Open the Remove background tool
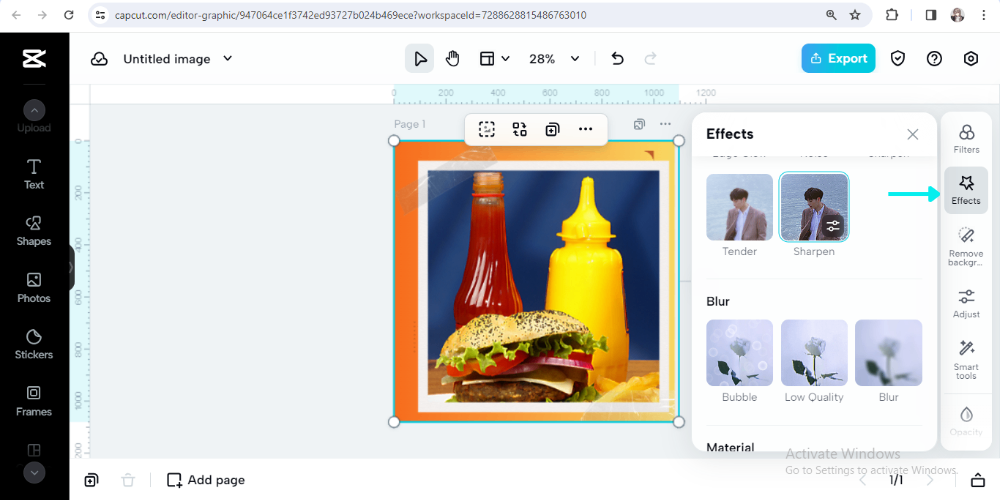Screen dimensions: 1000x500 (966, 246)
